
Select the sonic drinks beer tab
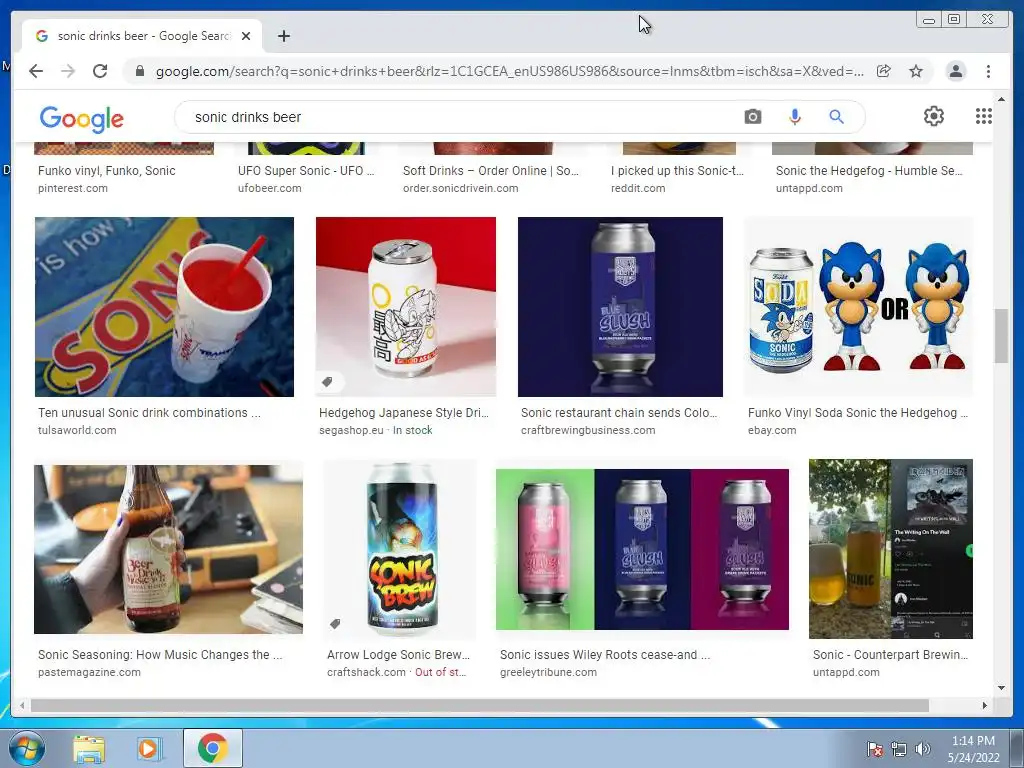click(142, 36)
